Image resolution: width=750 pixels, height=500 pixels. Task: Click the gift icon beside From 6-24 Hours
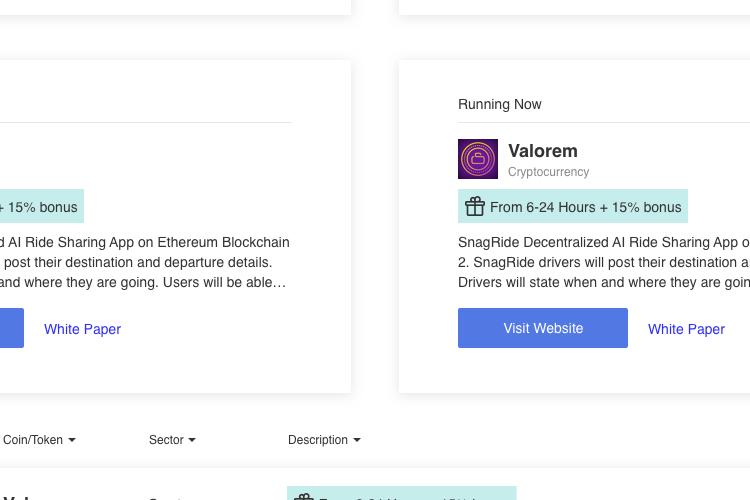point(475,207)
